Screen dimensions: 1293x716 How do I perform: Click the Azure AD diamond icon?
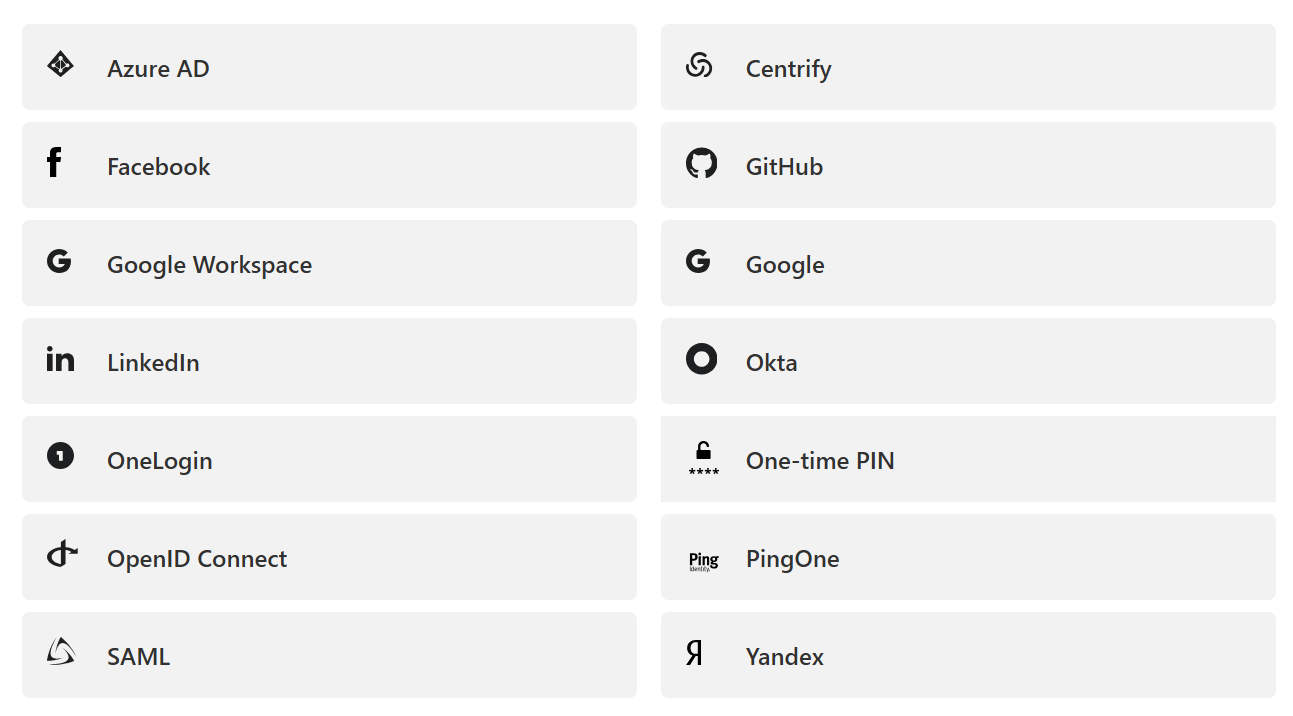pyautogui.click(x=60, y=66)
